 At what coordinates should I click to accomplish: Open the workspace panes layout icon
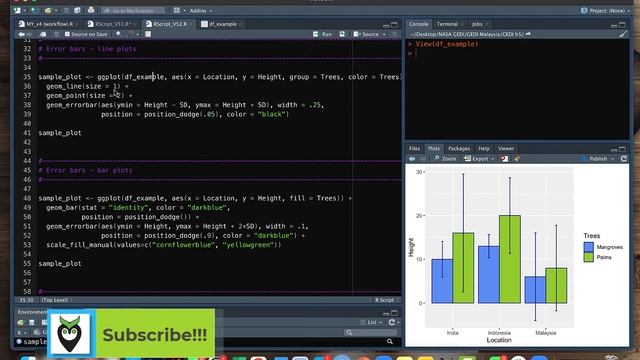[177, 11]
